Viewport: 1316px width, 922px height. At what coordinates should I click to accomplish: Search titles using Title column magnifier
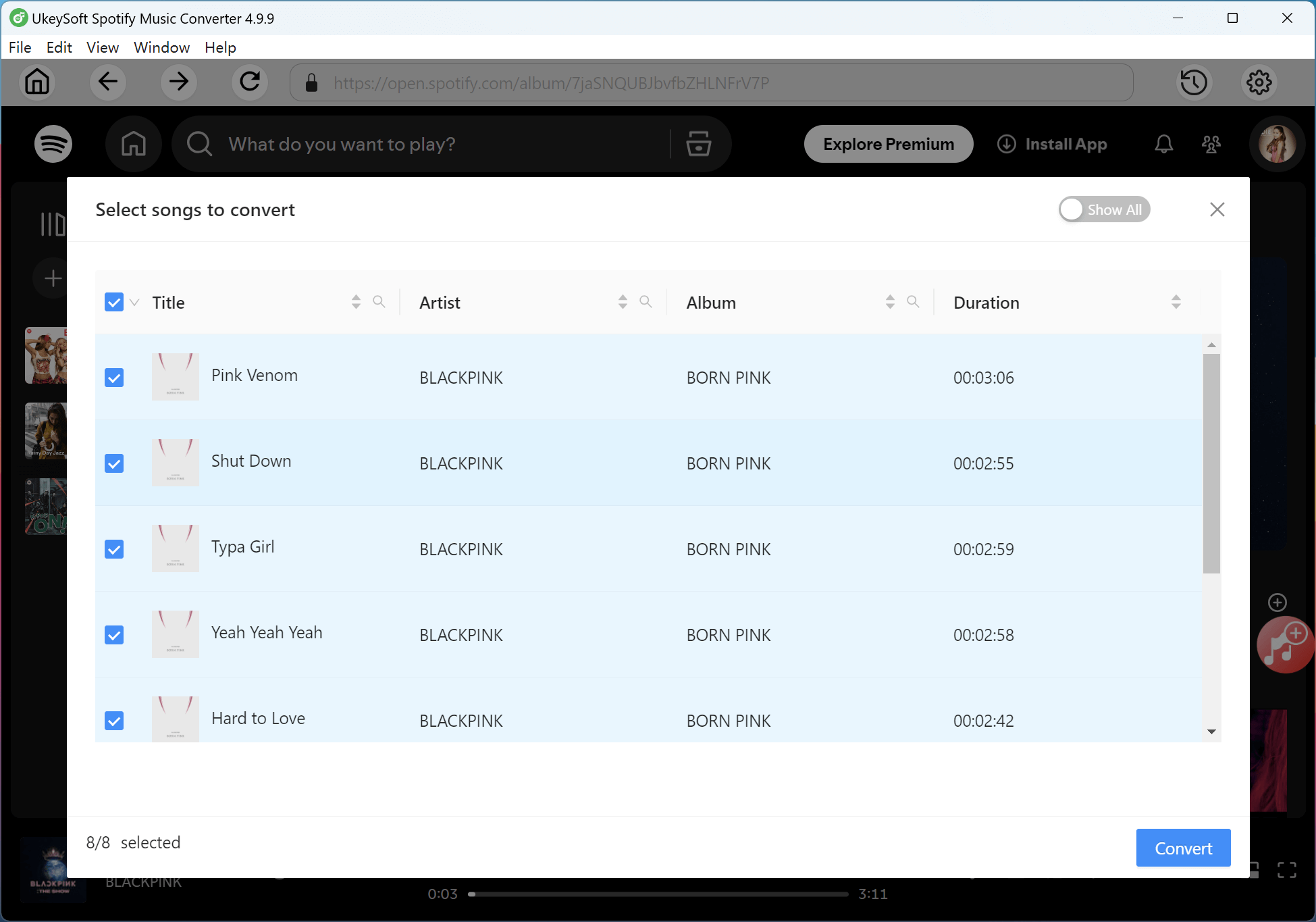pyautogui.click(x=379, y=302)
